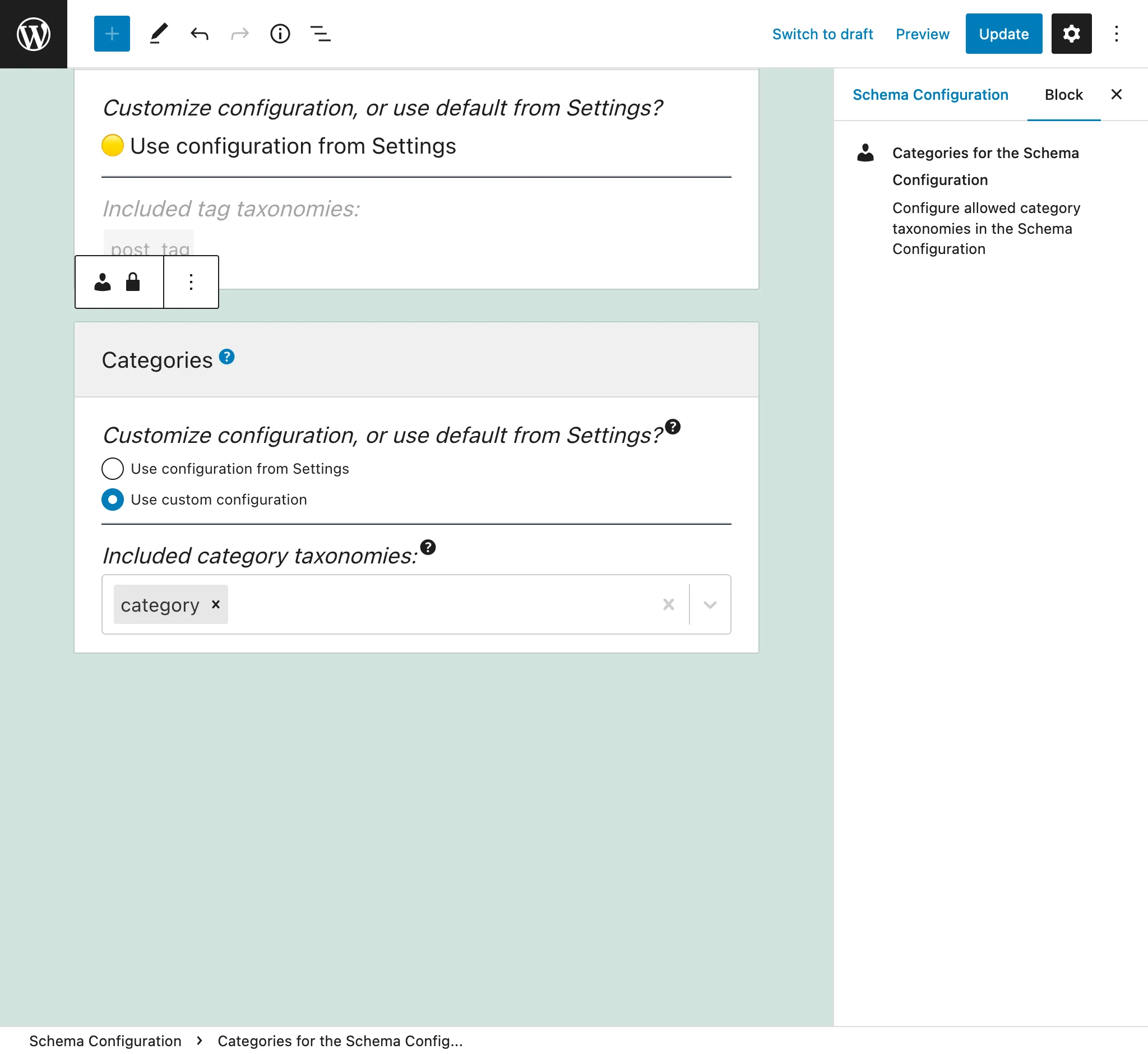Click the Update button to save
Image resolution: width=1148 pixels, height=1054 pixels.
[1003, 33]
